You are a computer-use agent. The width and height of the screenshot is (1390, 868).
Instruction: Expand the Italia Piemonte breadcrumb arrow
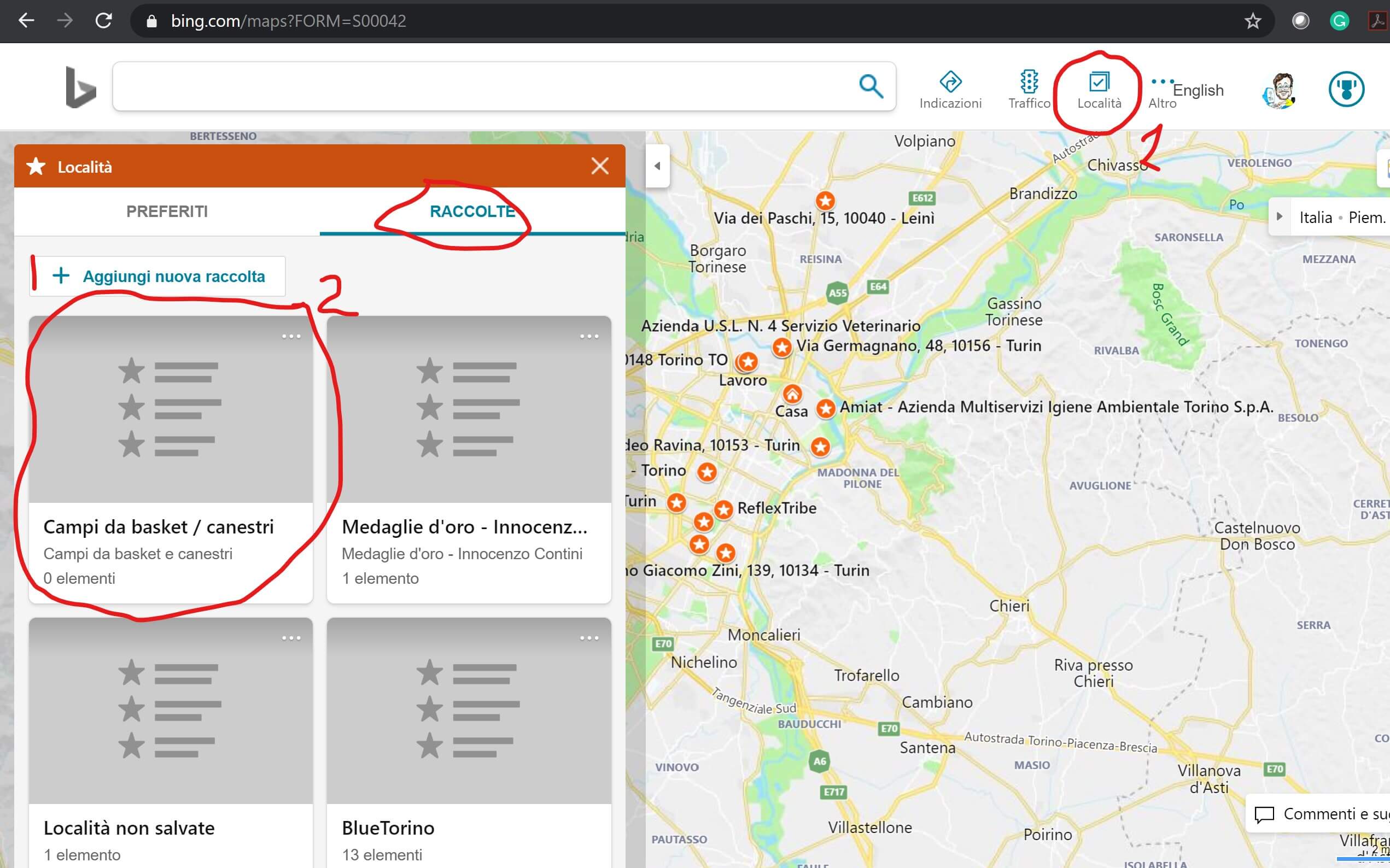[1279, 217]
